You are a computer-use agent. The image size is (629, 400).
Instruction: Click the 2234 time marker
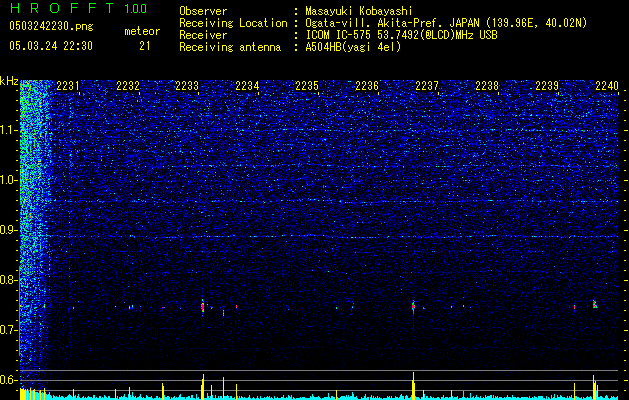(x=247, y=86)
